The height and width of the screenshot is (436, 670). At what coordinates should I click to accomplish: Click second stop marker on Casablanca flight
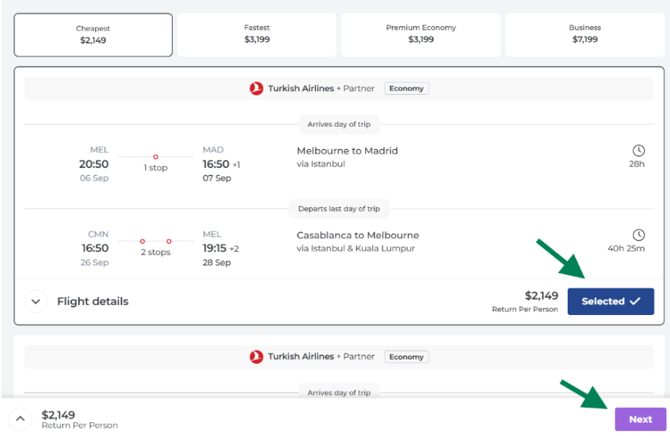pyautogui.click(x=169, y=242)
